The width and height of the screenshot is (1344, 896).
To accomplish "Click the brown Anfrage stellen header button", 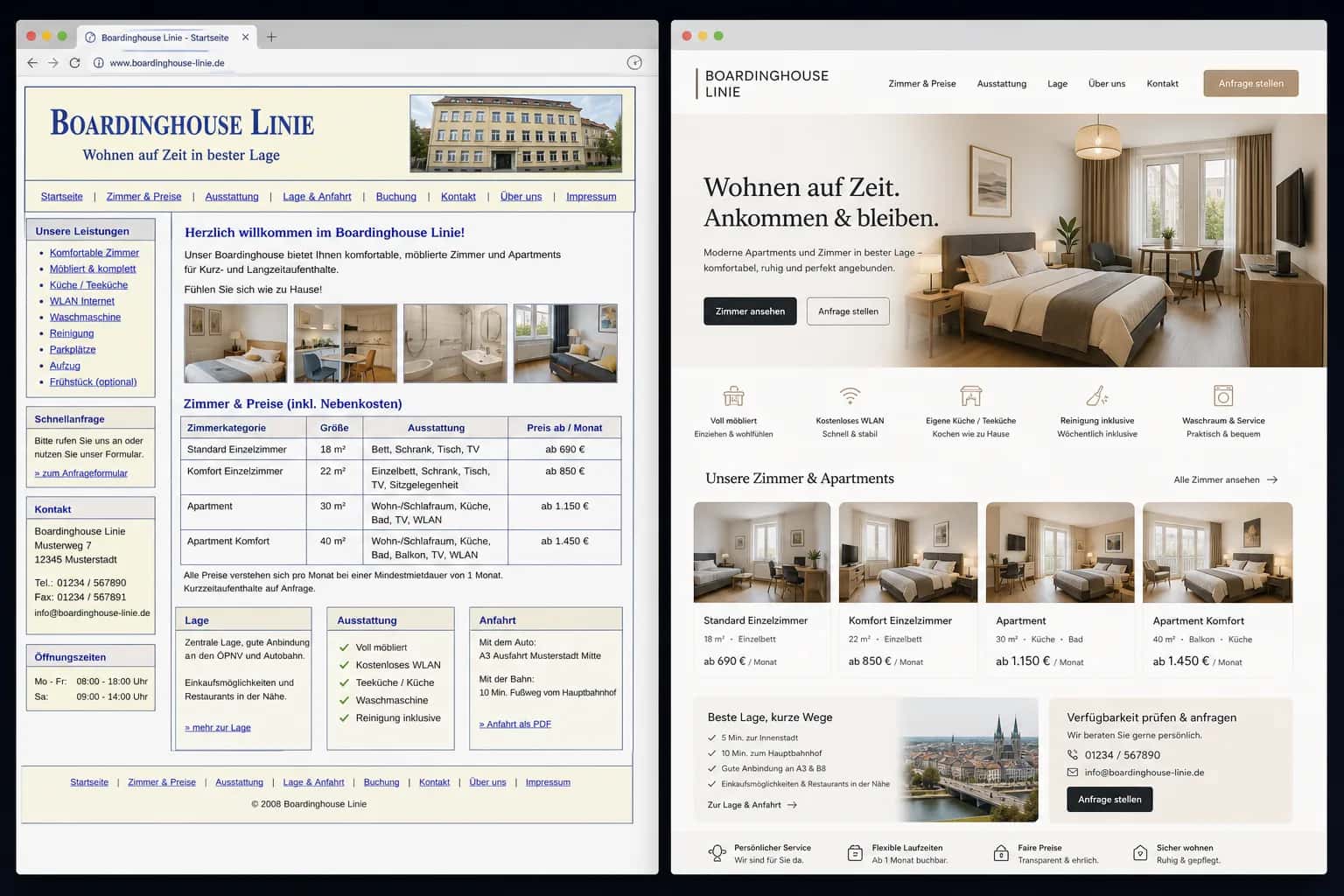I will [1250, 84].
